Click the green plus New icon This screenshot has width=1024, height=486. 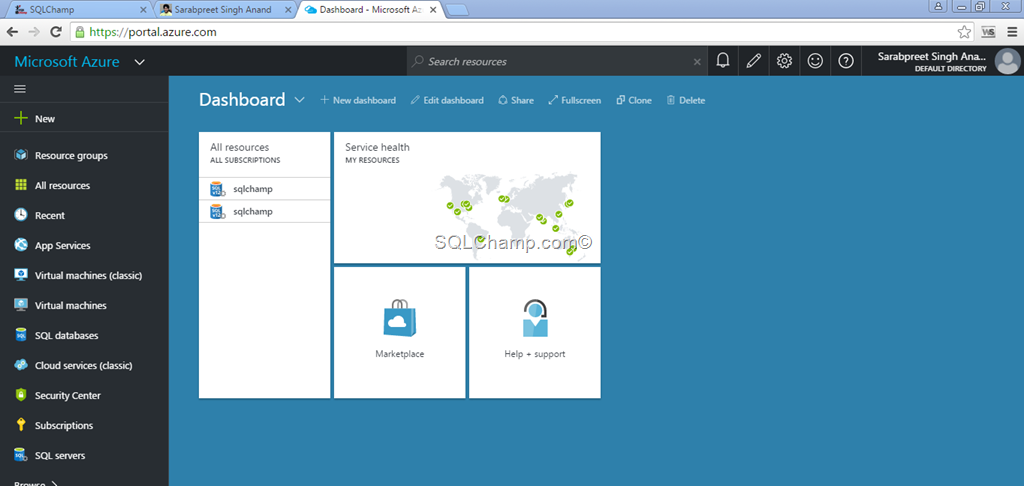tap(21, 118)
